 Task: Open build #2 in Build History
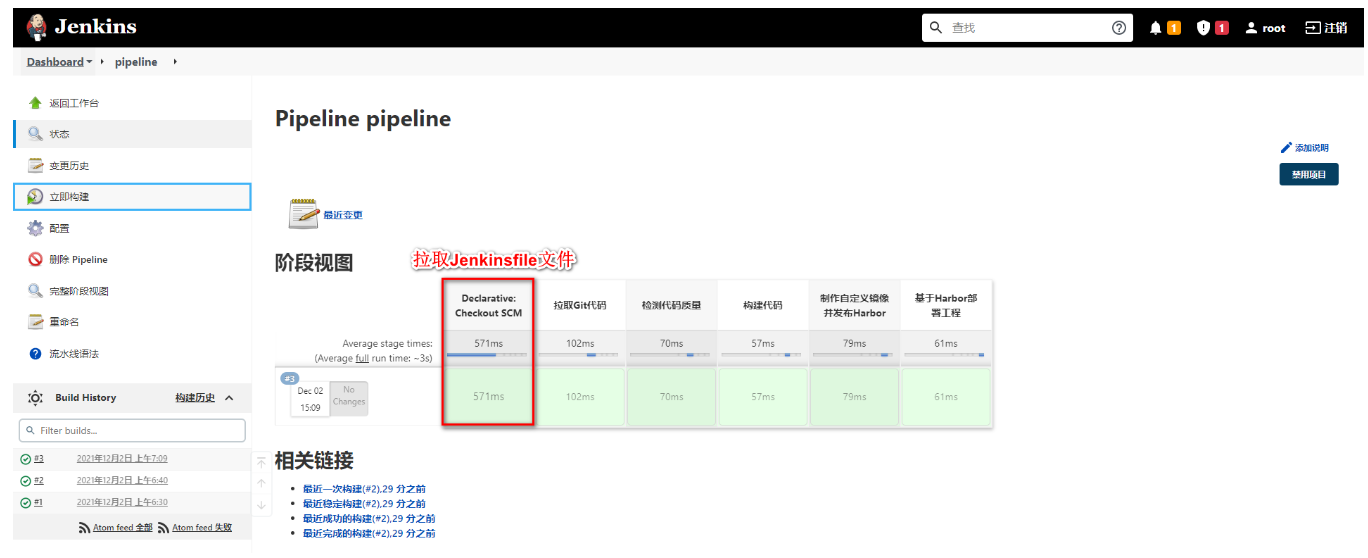click(39, 481)
